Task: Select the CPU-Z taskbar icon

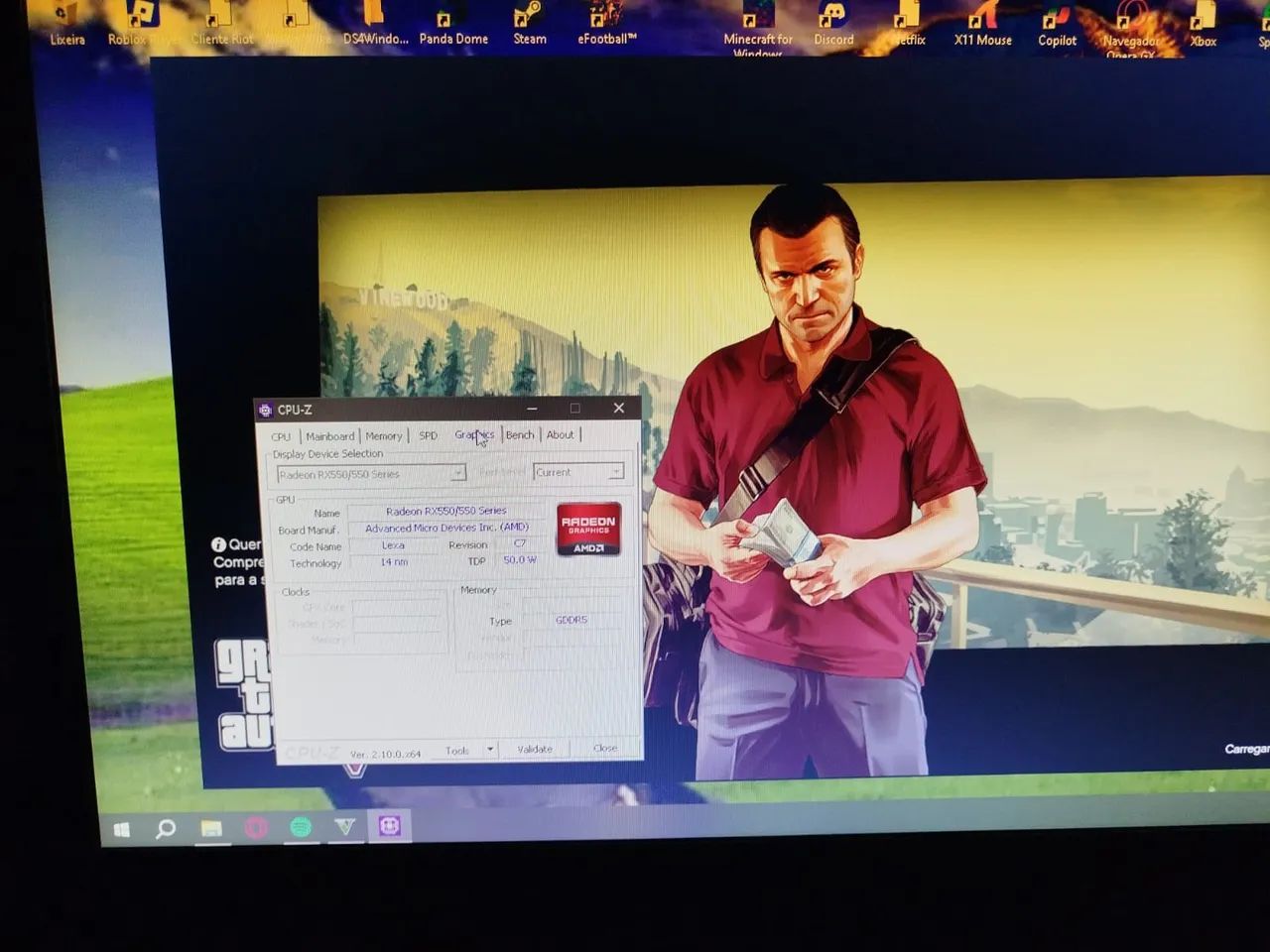Action: [x=389, y=825]
